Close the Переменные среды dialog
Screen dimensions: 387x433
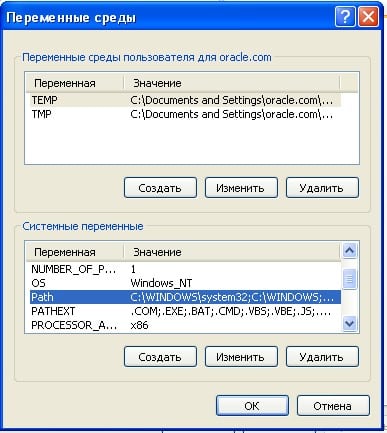[368, 16]
